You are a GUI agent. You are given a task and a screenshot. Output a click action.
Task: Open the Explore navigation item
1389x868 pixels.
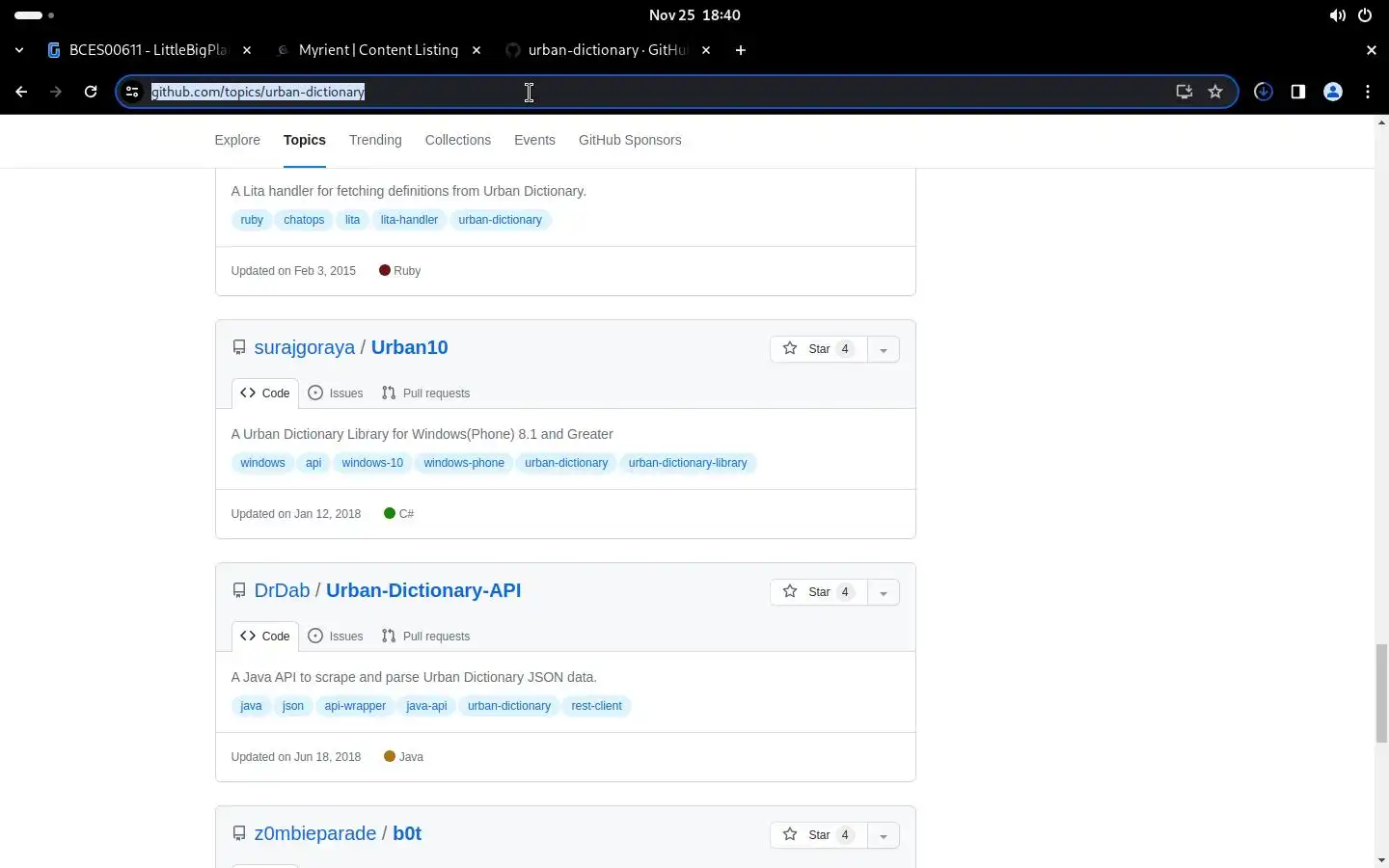pos(237,140)
